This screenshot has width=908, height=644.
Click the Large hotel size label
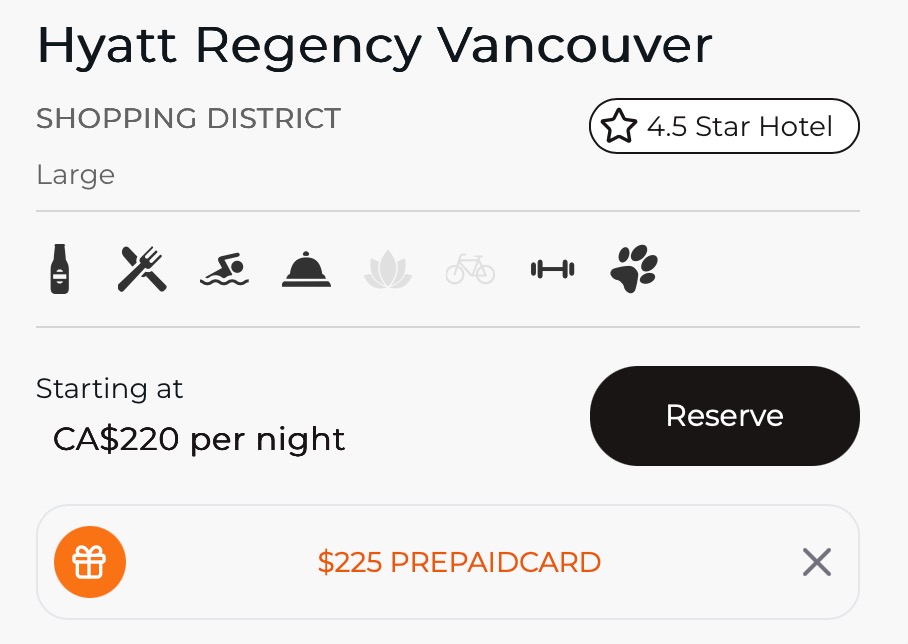click(75, 175)
